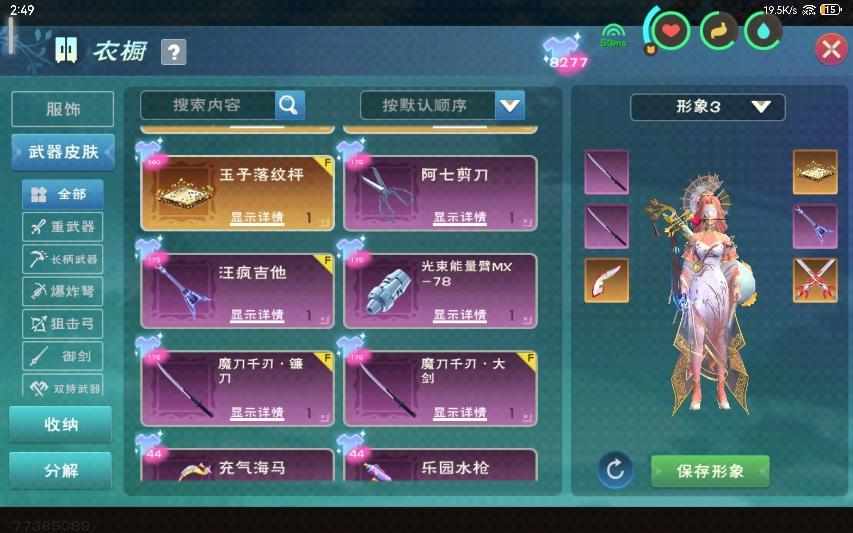Switch to the 服饰 tab
The image size is (853, 533).
tap(63, 109)
